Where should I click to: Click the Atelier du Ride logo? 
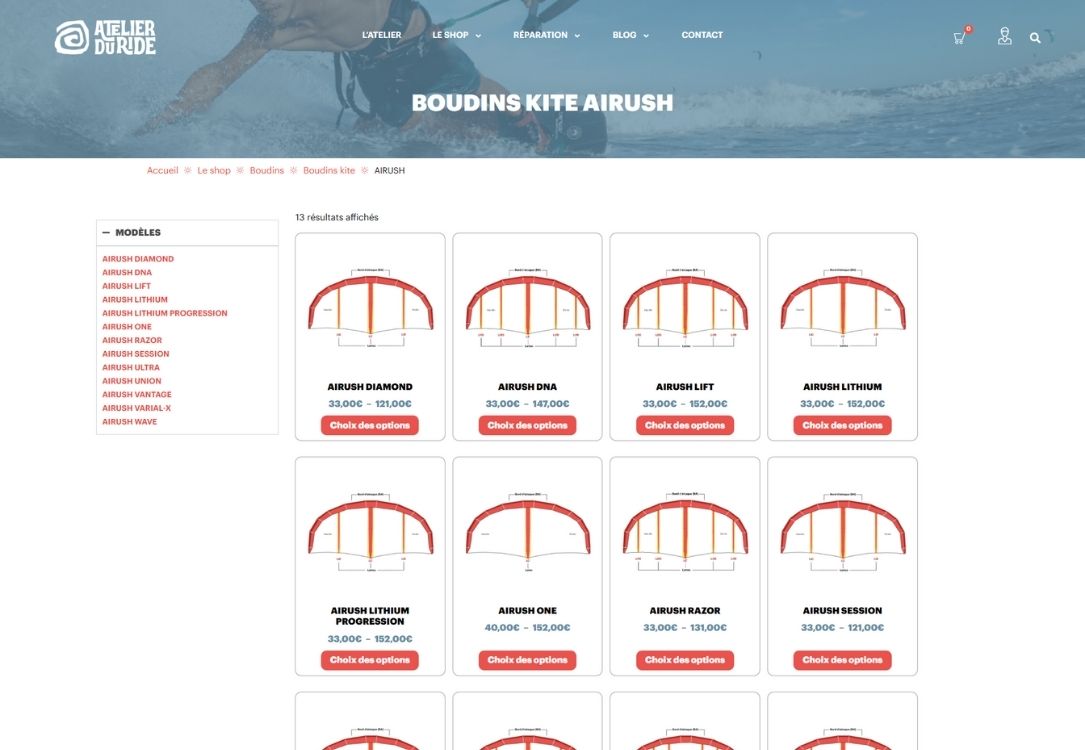(105, 37)
